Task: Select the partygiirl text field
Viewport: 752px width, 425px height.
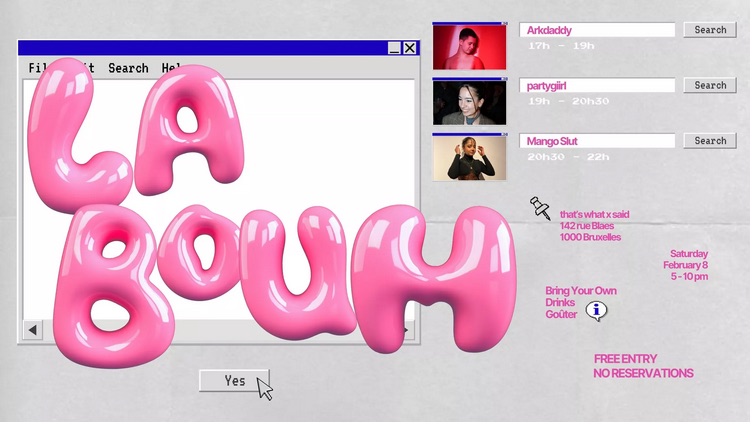Action: click(x=598, y=86)
